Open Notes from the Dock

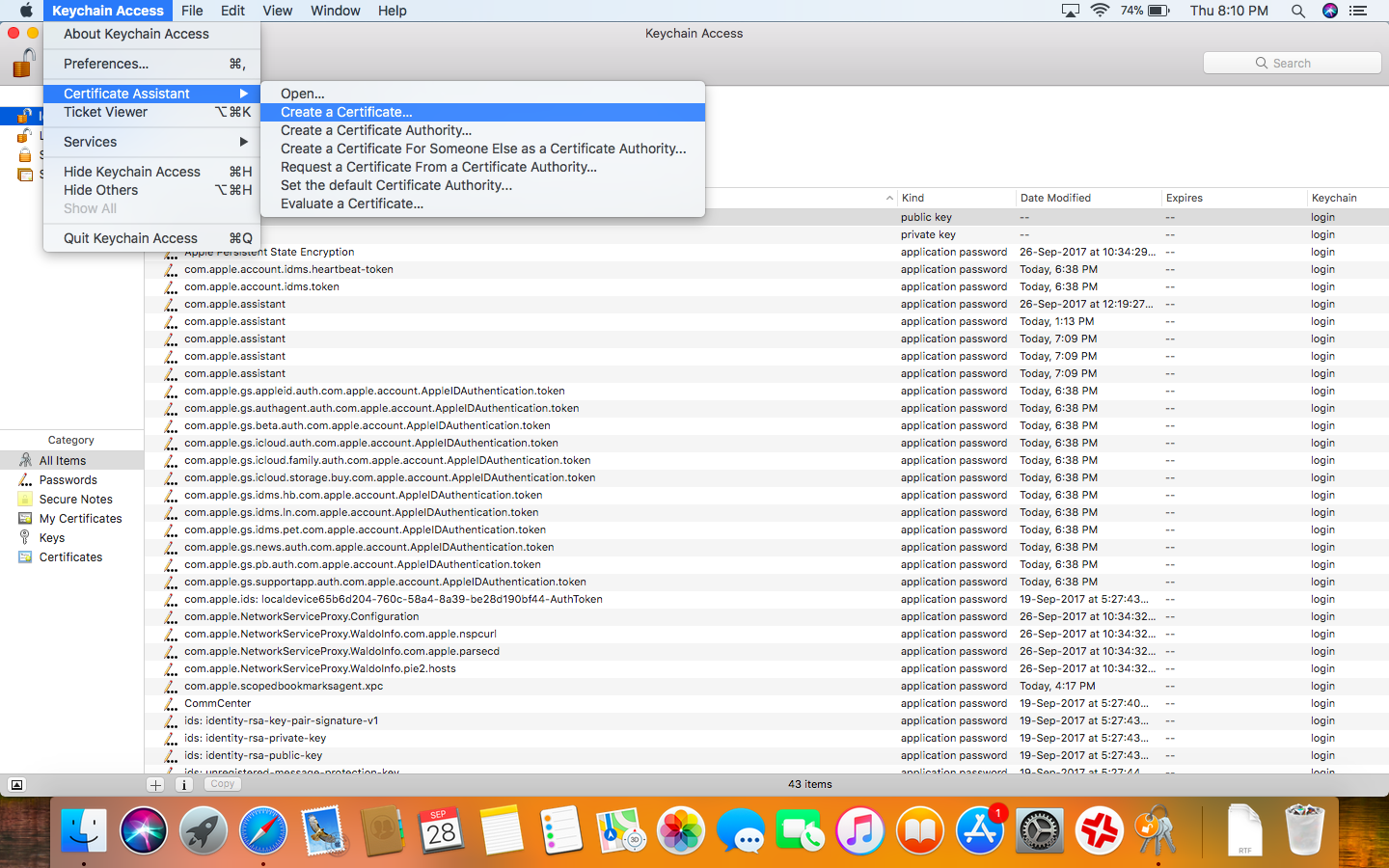[502, 830]
